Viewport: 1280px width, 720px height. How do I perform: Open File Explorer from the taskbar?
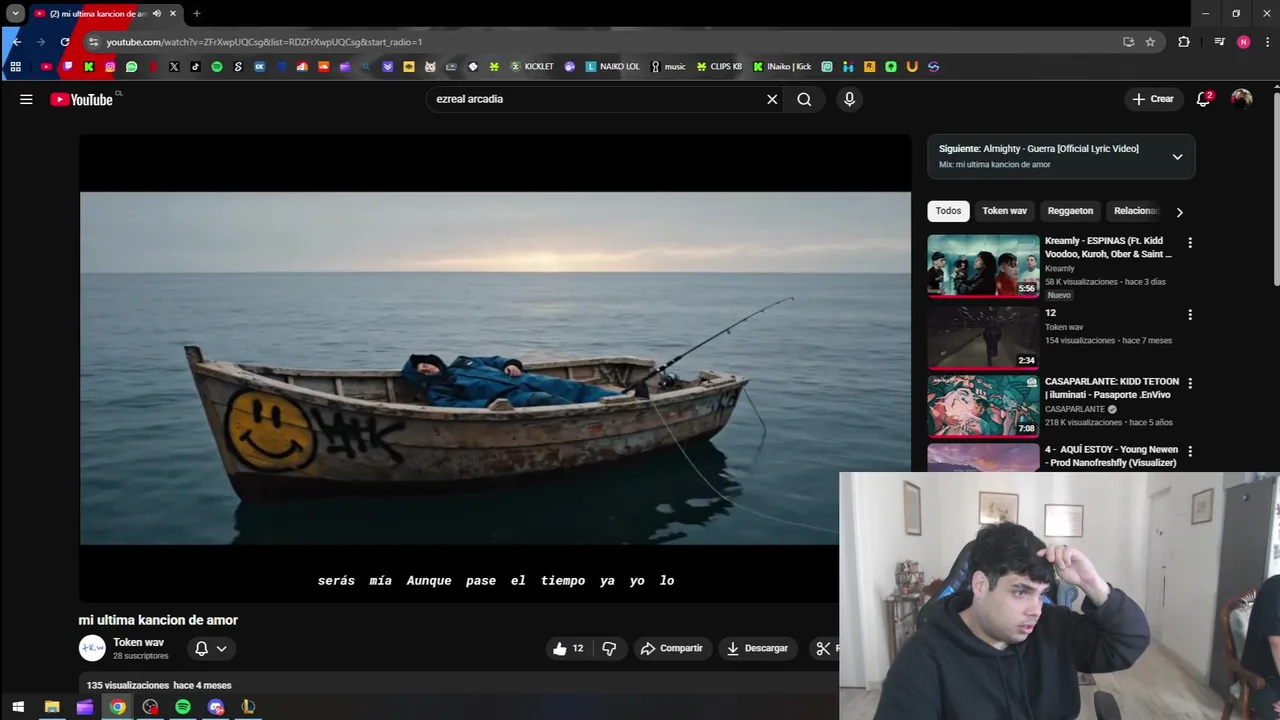52,707
